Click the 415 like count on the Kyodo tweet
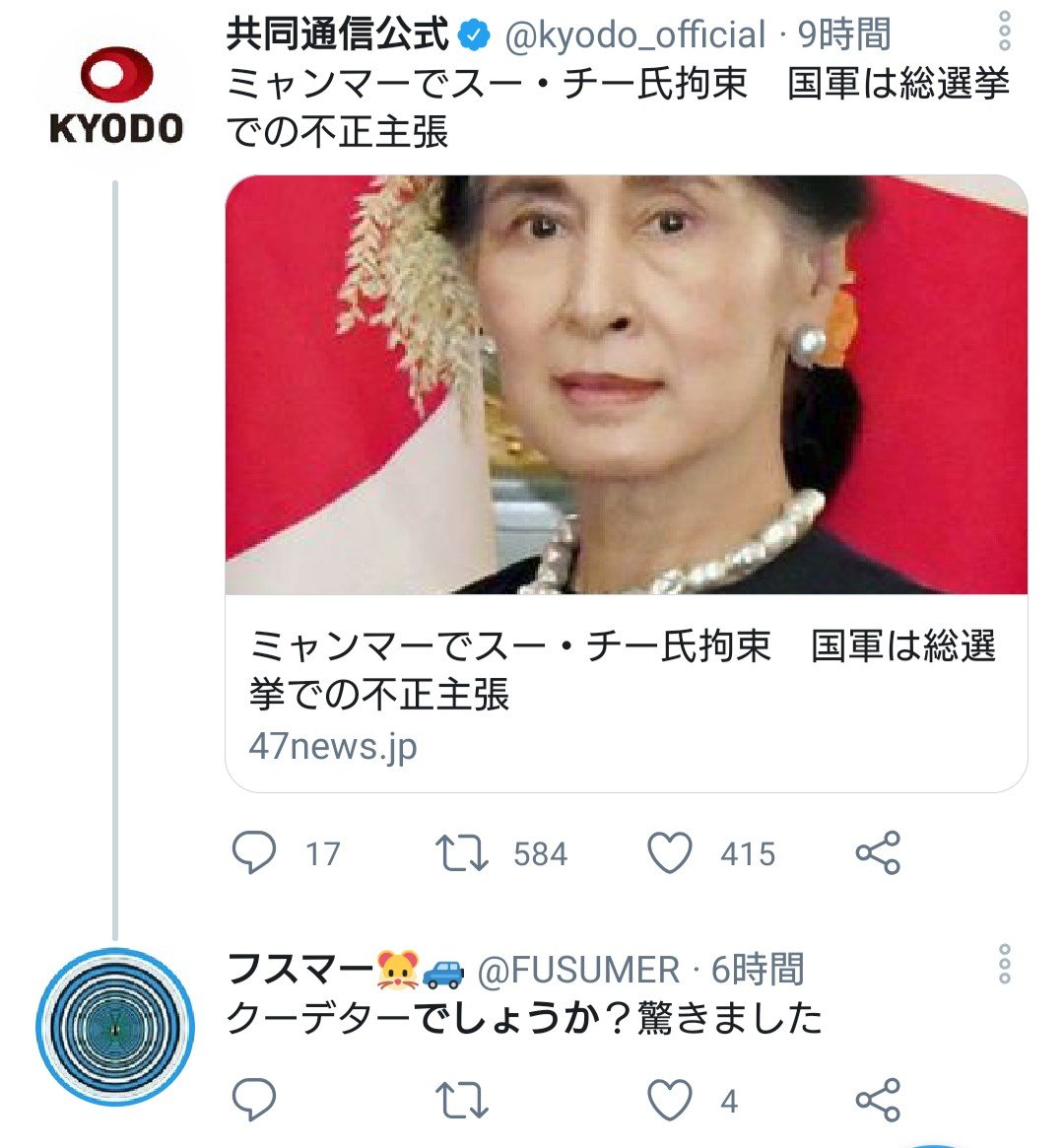The height and width of the screenshot is (1148, 1064). point(749,854)
